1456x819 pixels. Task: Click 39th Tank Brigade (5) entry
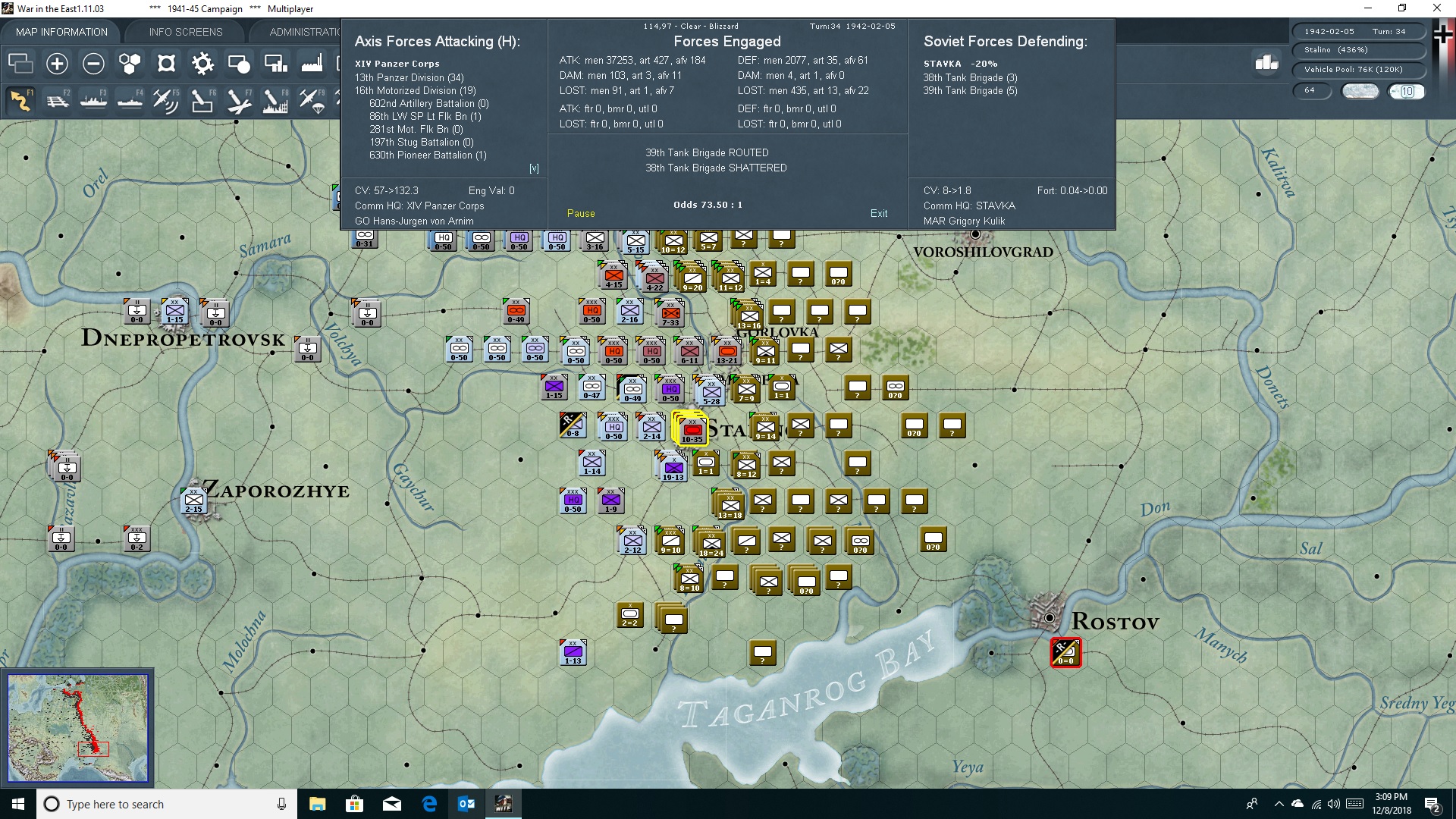coord(971,90)
